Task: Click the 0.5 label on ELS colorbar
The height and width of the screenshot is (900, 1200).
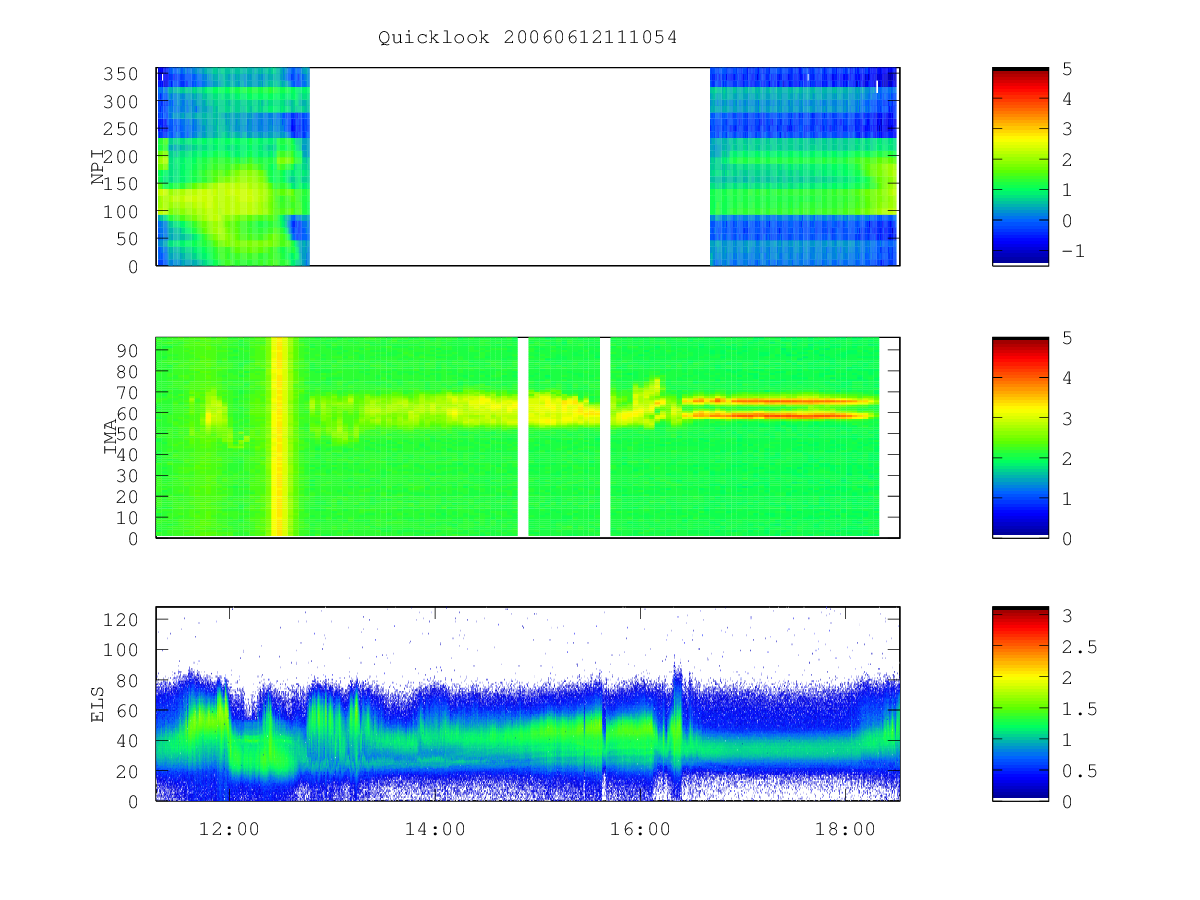Action: pyautogui.click(x=1079, y=771)
